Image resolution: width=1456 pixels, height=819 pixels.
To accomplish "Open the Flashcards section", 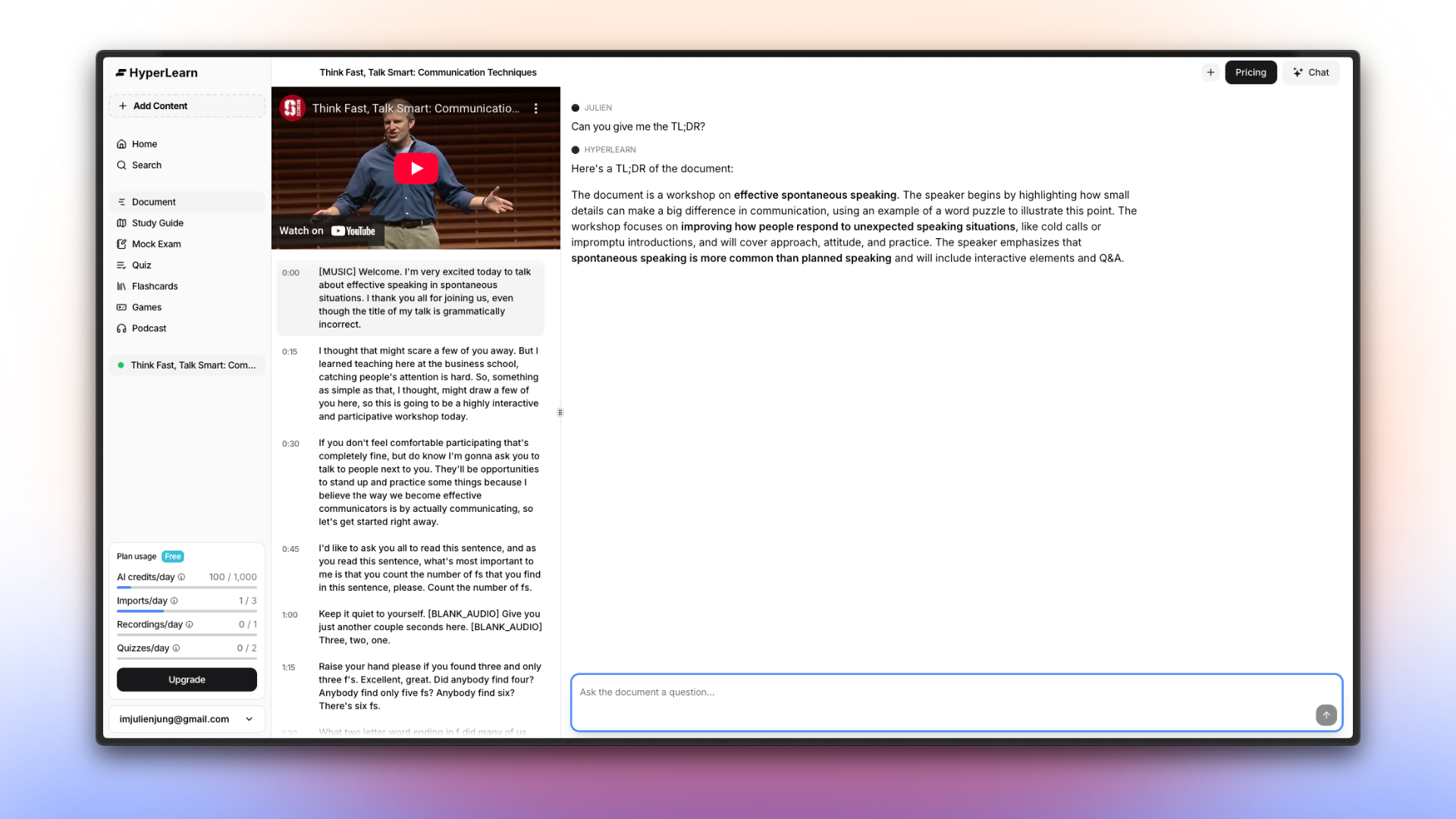I will tap(155, 287).
